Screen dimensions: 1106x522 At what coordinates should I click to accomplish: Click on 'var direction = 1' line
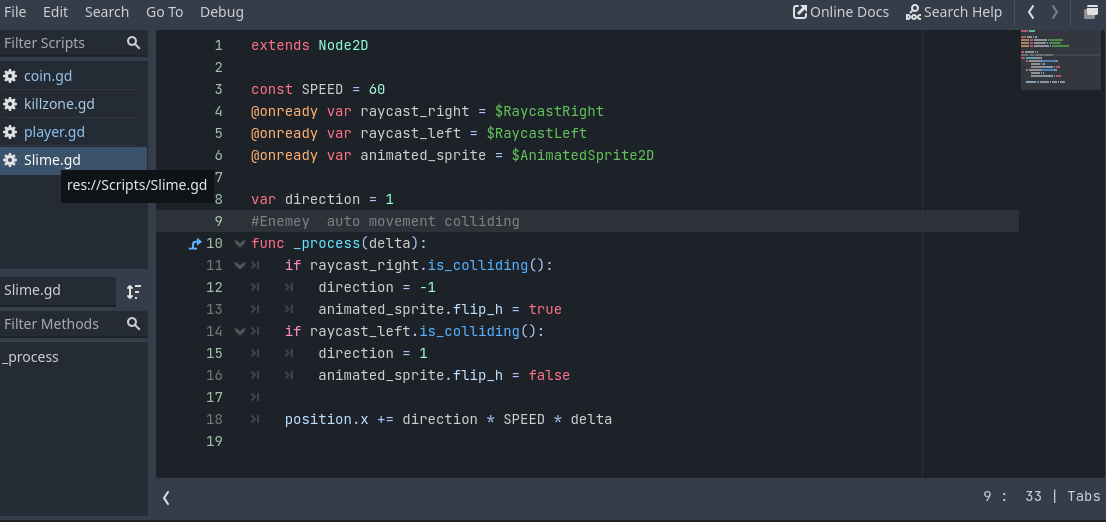coord(322,200)
